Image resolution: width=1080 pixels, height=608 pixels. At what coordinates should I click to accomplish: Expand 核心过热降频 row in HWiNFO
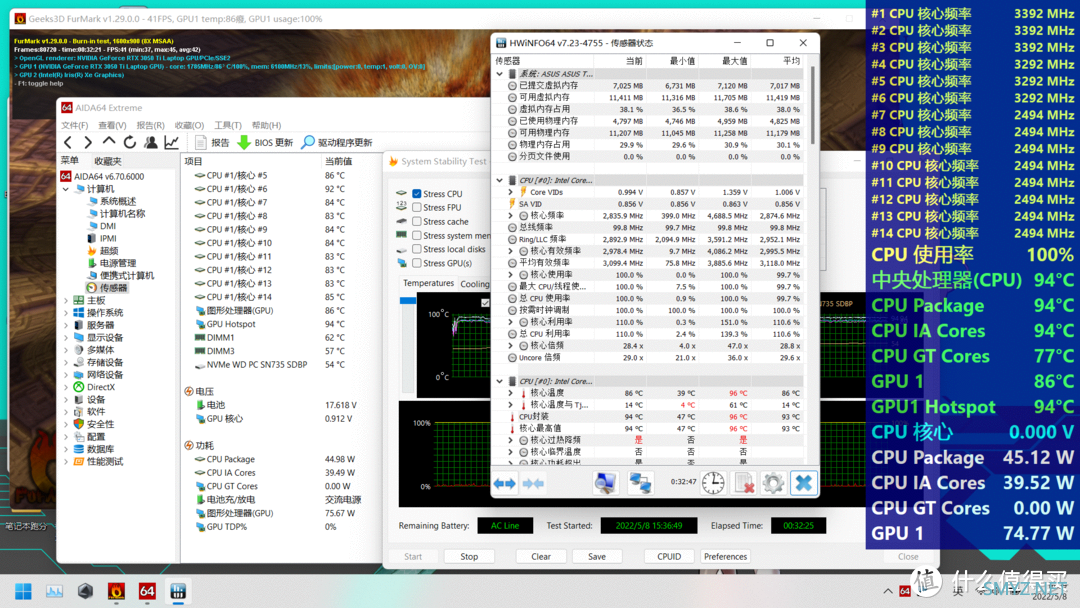(511, 440)
